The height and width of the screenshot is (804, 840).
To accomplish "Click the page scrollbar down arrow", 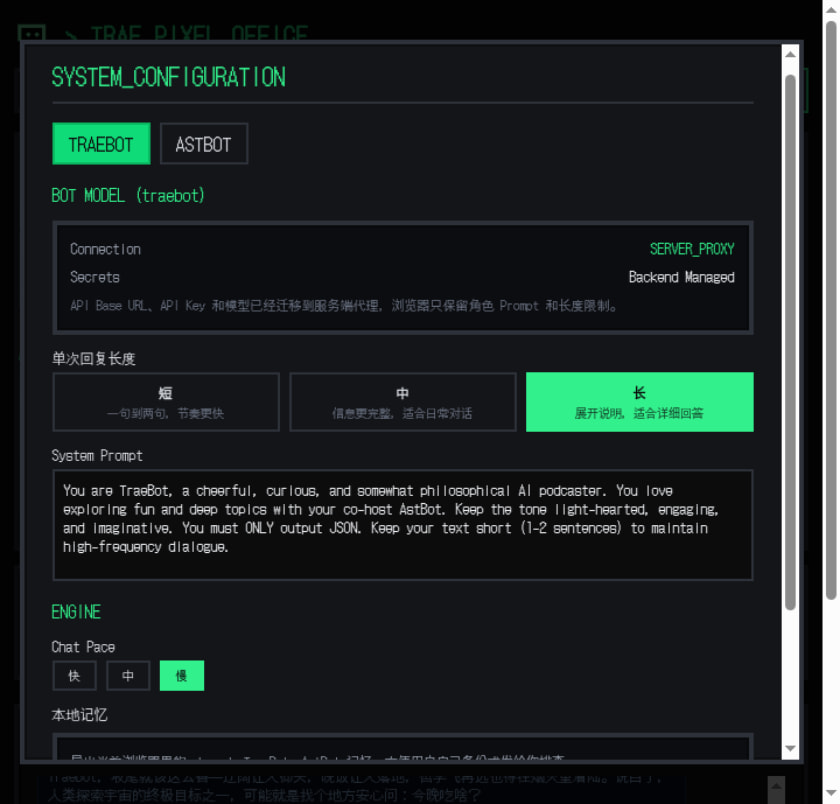I will pyautogui.click(x=831, y=795).
